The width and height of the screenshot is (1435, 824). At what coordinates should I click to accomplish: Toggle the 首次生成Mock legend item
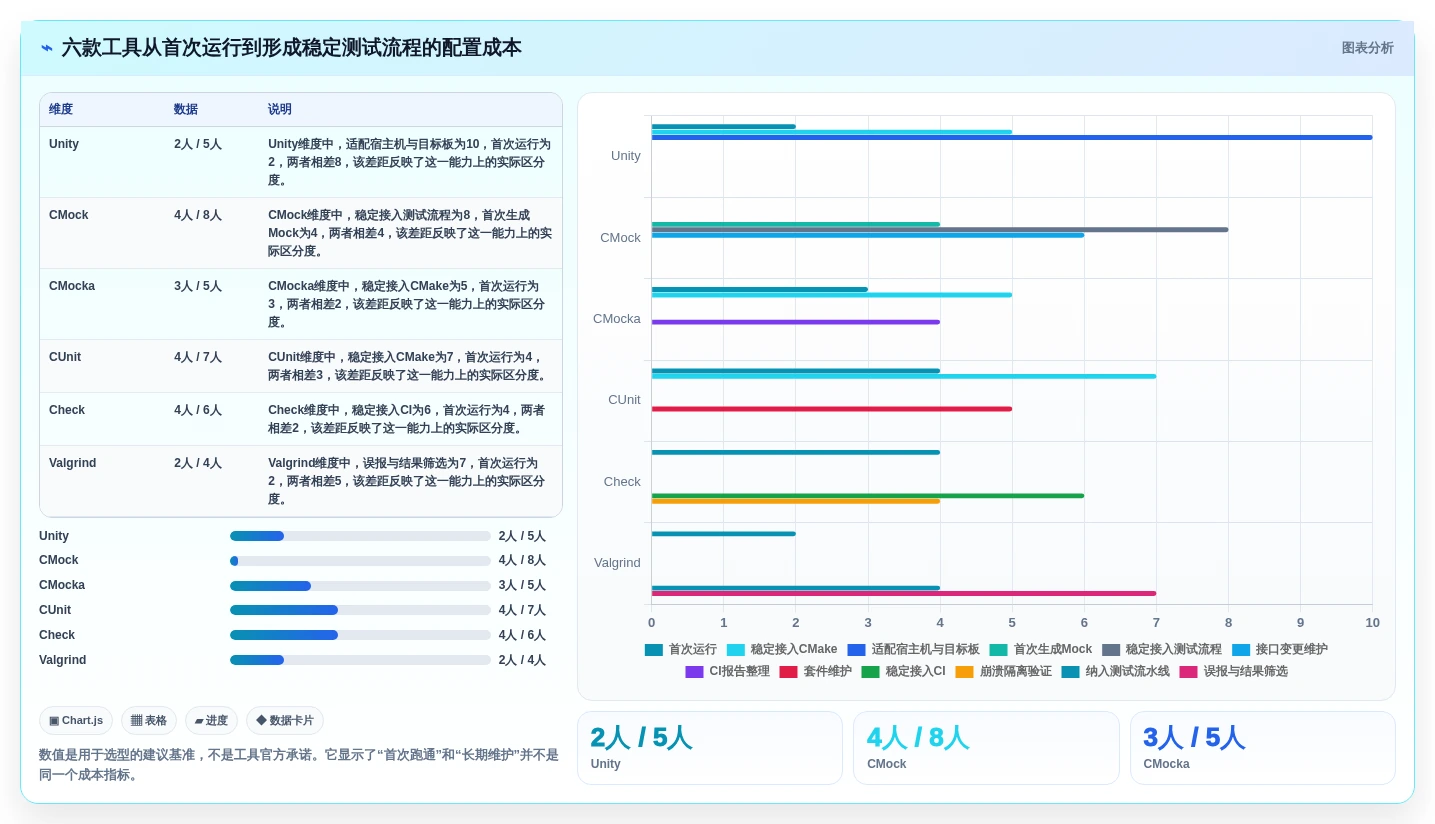tap(1041, 650)
